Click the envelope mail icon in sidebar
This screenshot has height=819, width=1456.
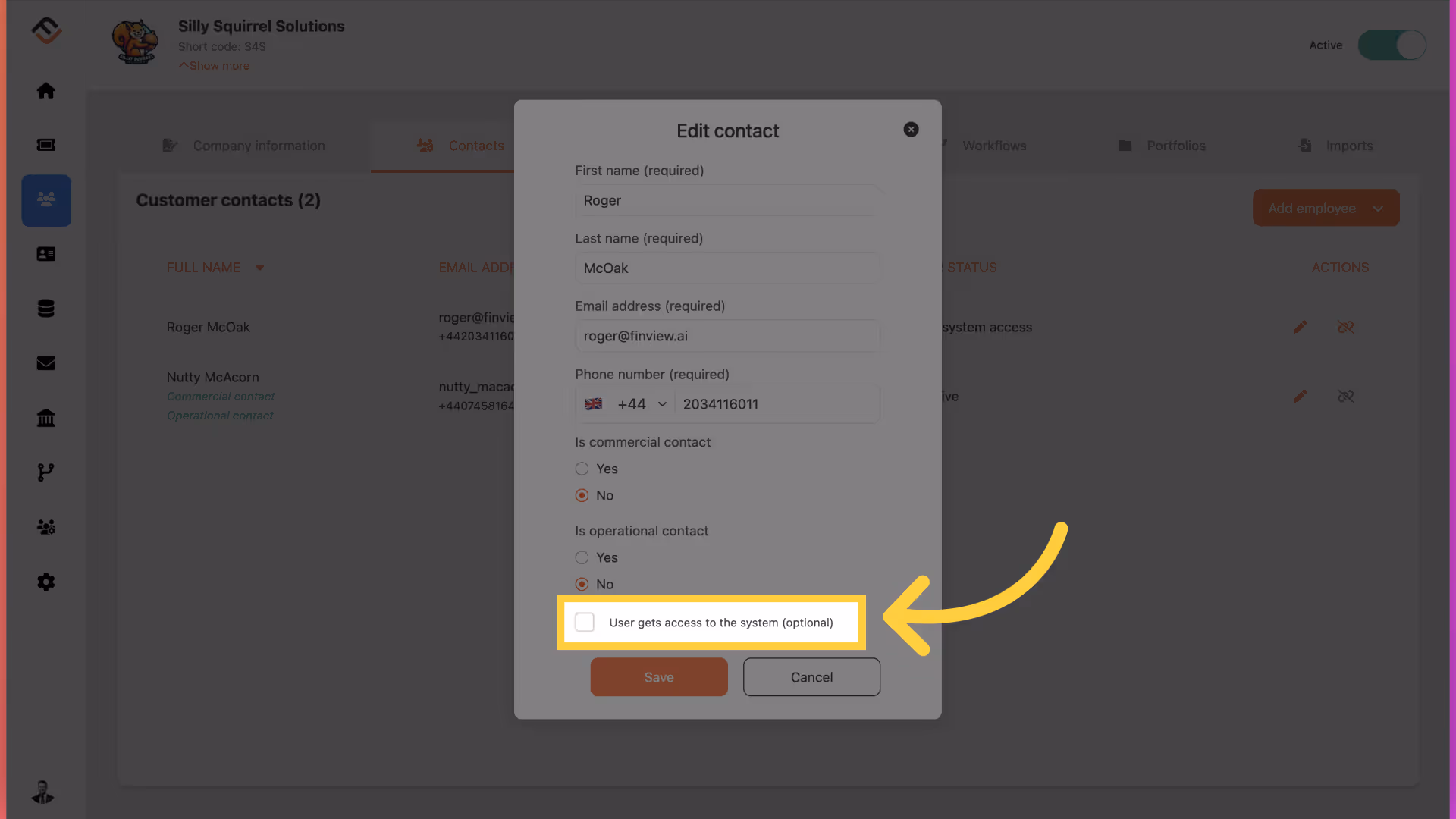(46, 363)
